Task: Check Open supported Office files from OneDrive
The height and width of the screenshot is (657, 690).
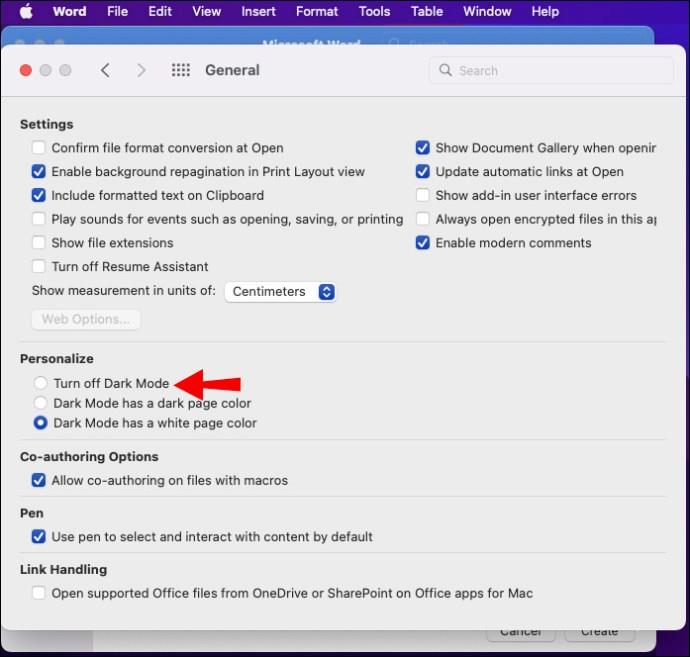Action: [x=39, y=593]
